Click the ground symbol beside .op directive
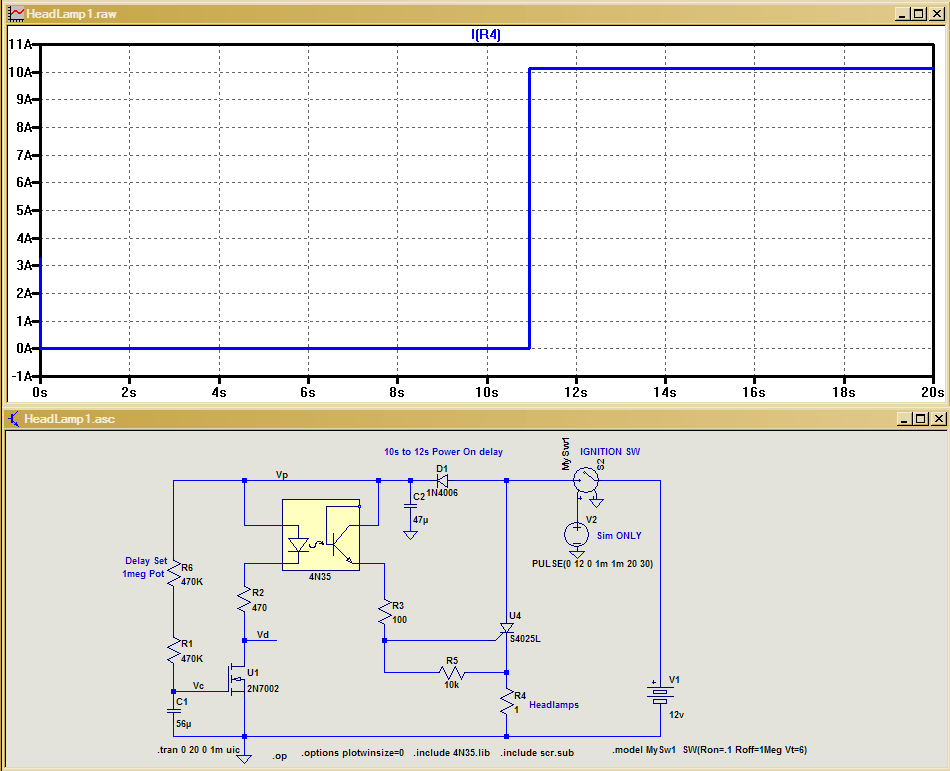 (244, 759)
